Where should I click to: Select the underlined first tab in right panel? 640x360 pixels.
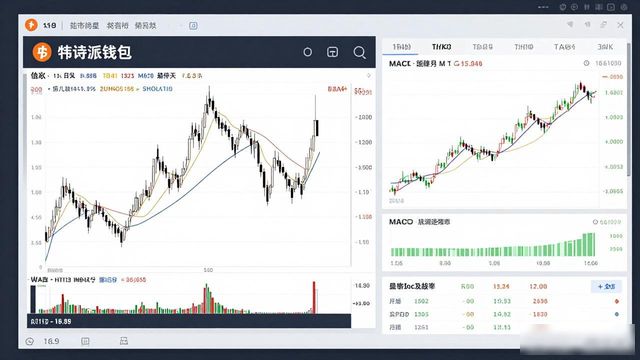pos(401,47)
